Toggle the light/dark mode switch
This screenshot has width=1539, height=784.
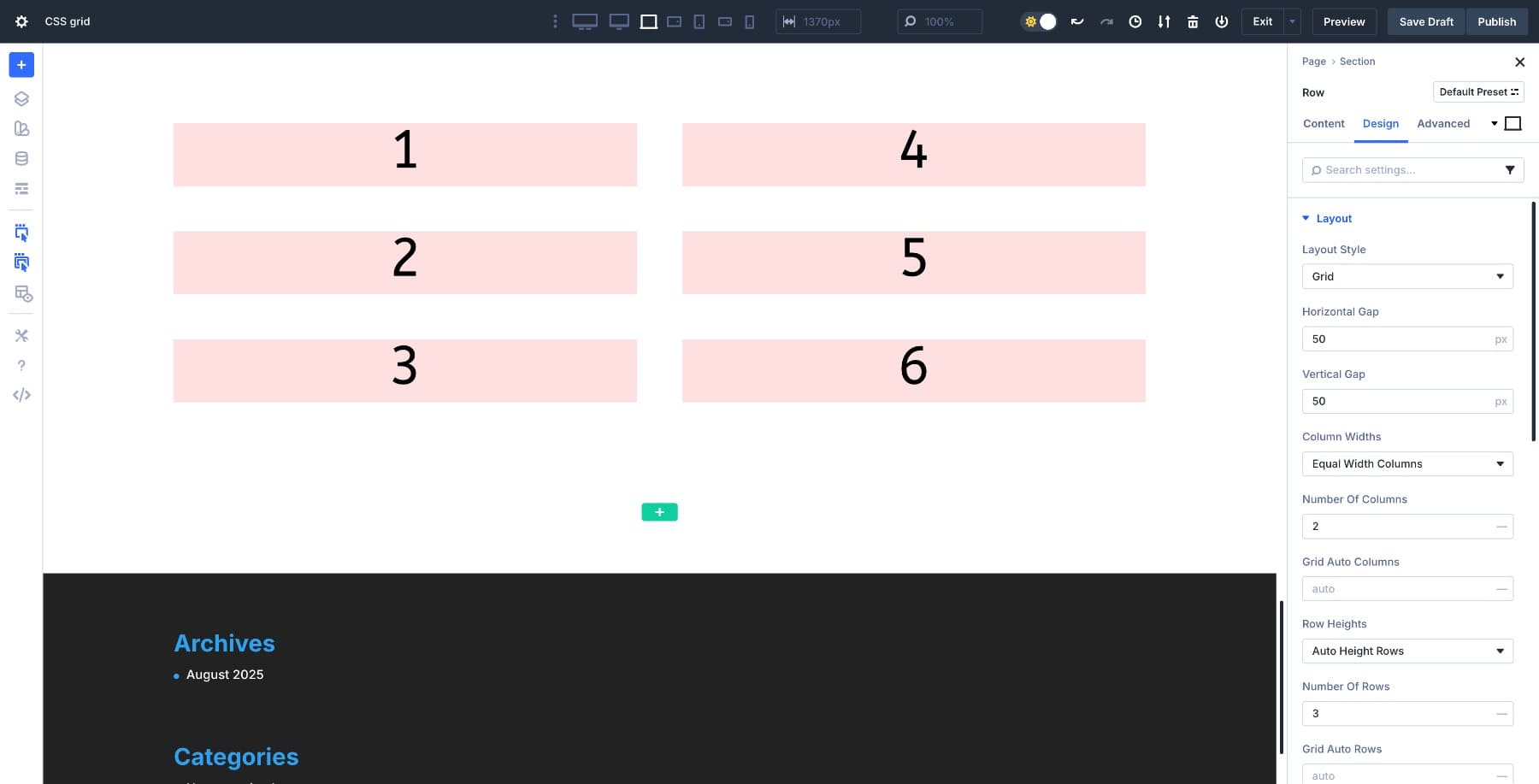click(x=1039, y=21)
